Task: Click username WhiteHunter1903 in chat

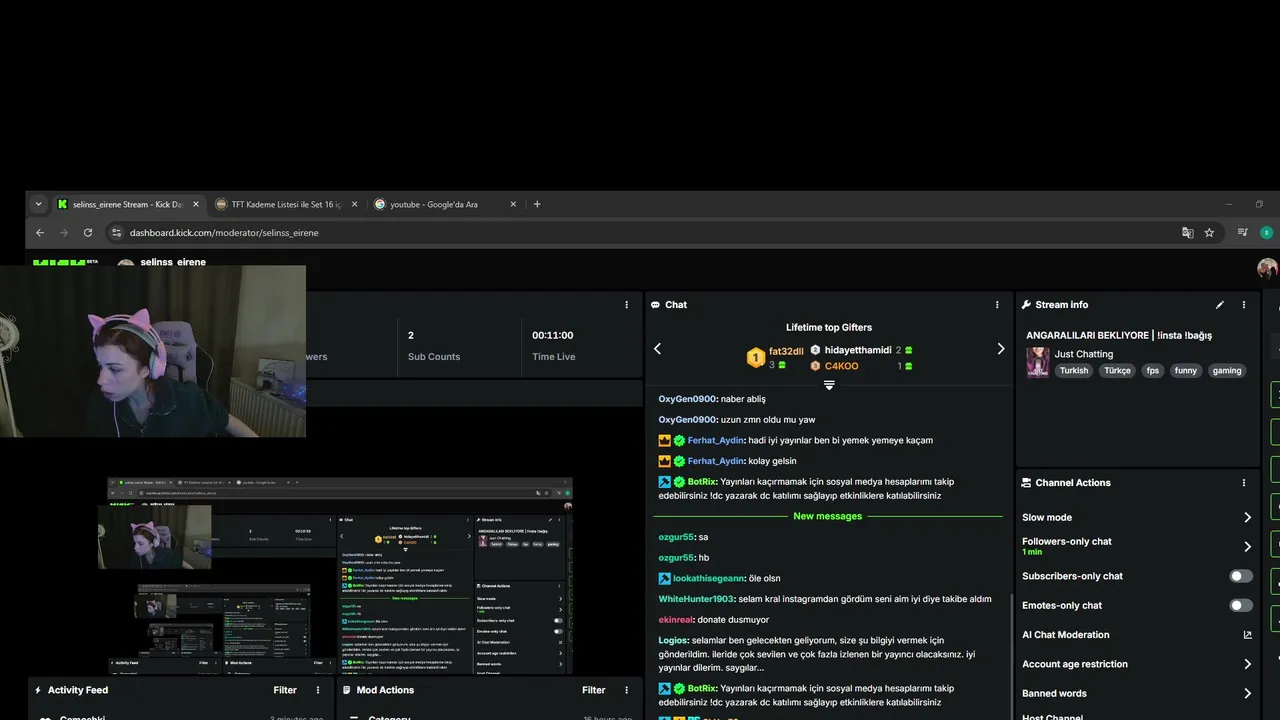Action: (696, 599)
